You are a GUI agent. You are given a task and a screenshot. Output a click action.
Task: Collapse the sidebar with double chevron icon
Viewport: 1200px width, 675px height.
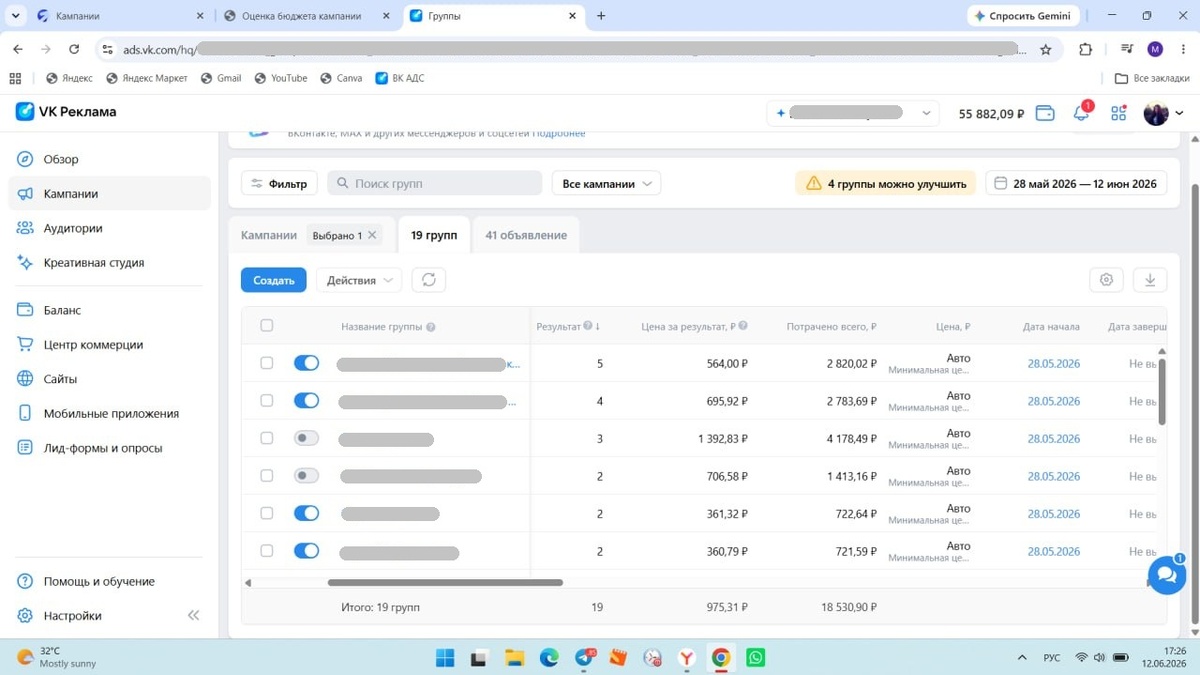pos(193,616)
